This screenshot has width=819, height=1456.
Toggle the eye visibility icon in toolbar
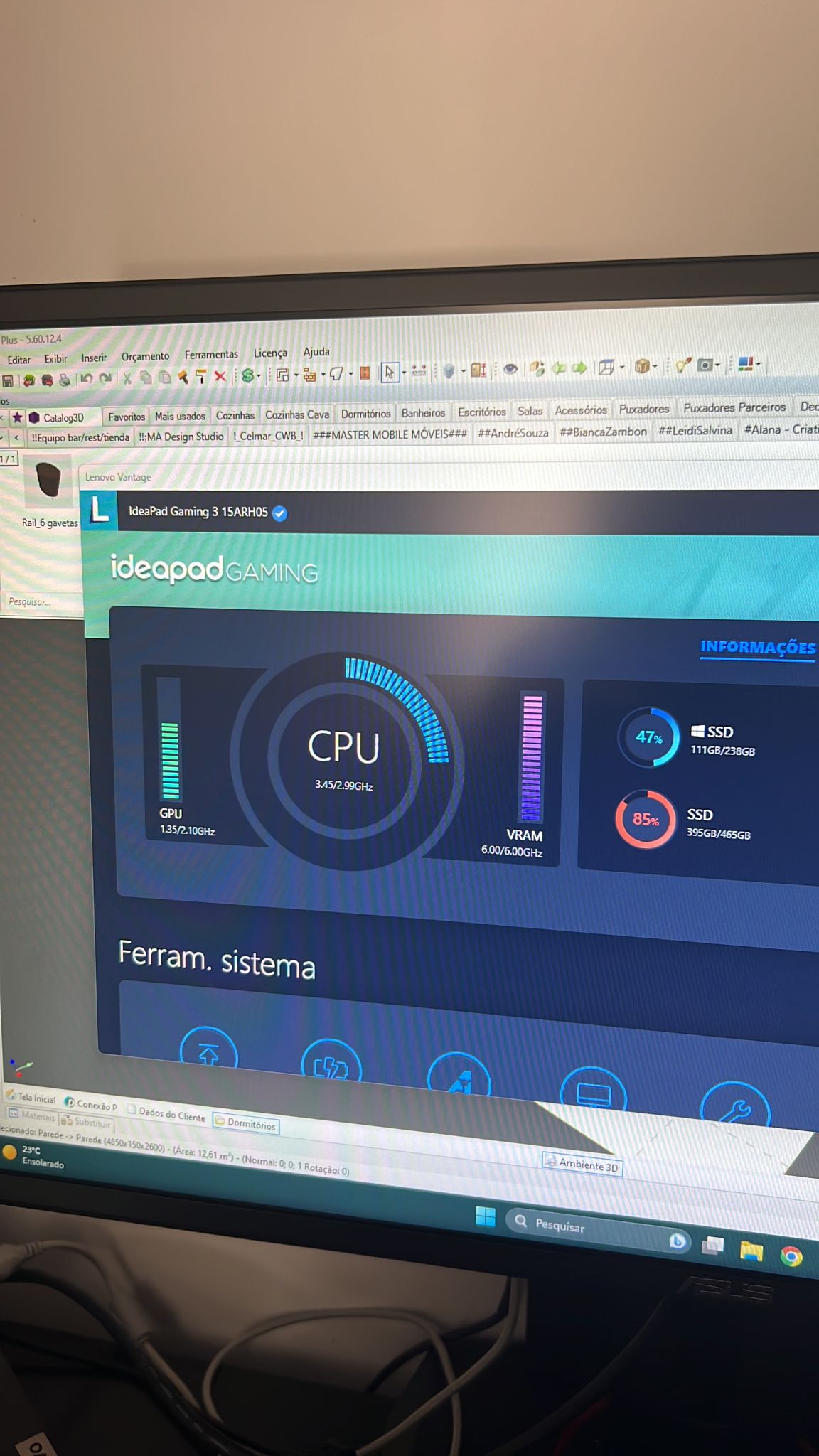coord(510,368)
